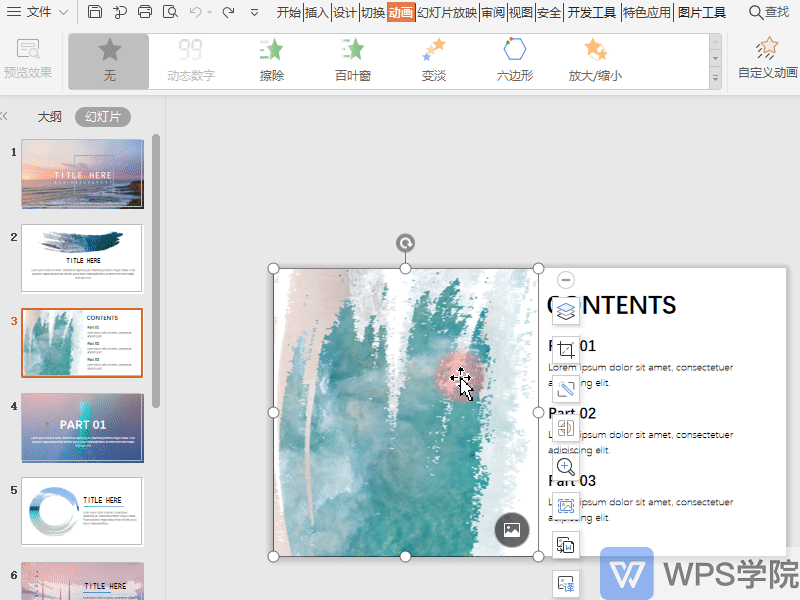Apply the 百叶窗 (Blinds) animation
Screen dimensions: 800x600
(352, 60)
